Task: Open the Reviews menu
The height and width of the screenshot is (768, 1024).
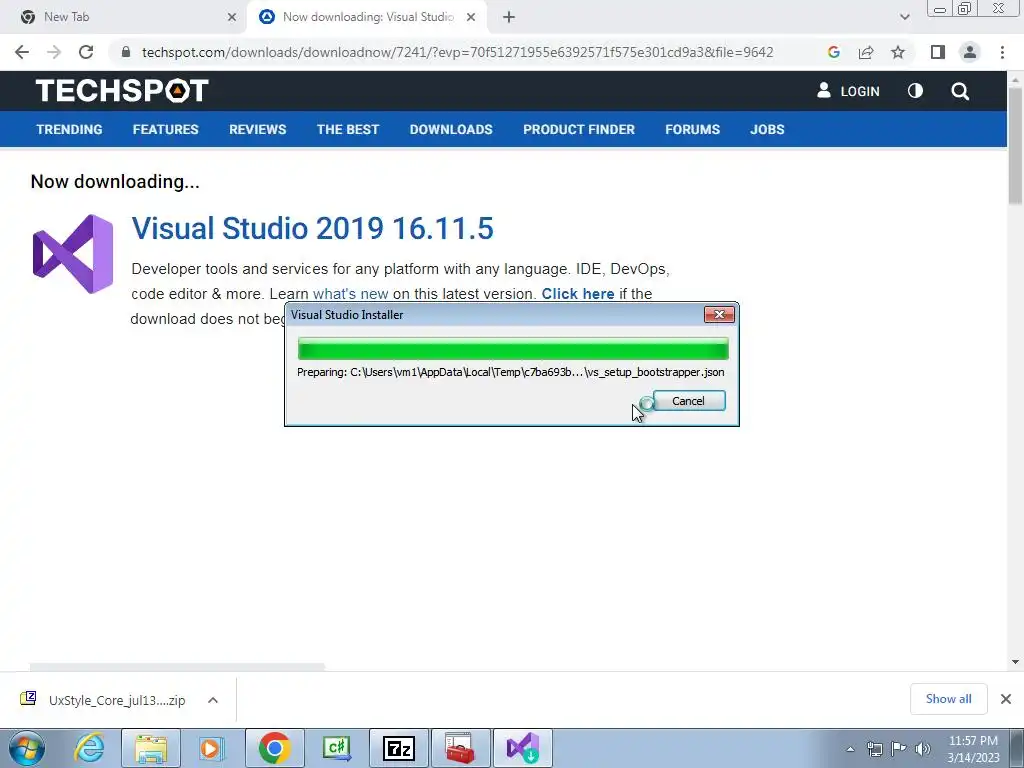Action: point(257,129)
